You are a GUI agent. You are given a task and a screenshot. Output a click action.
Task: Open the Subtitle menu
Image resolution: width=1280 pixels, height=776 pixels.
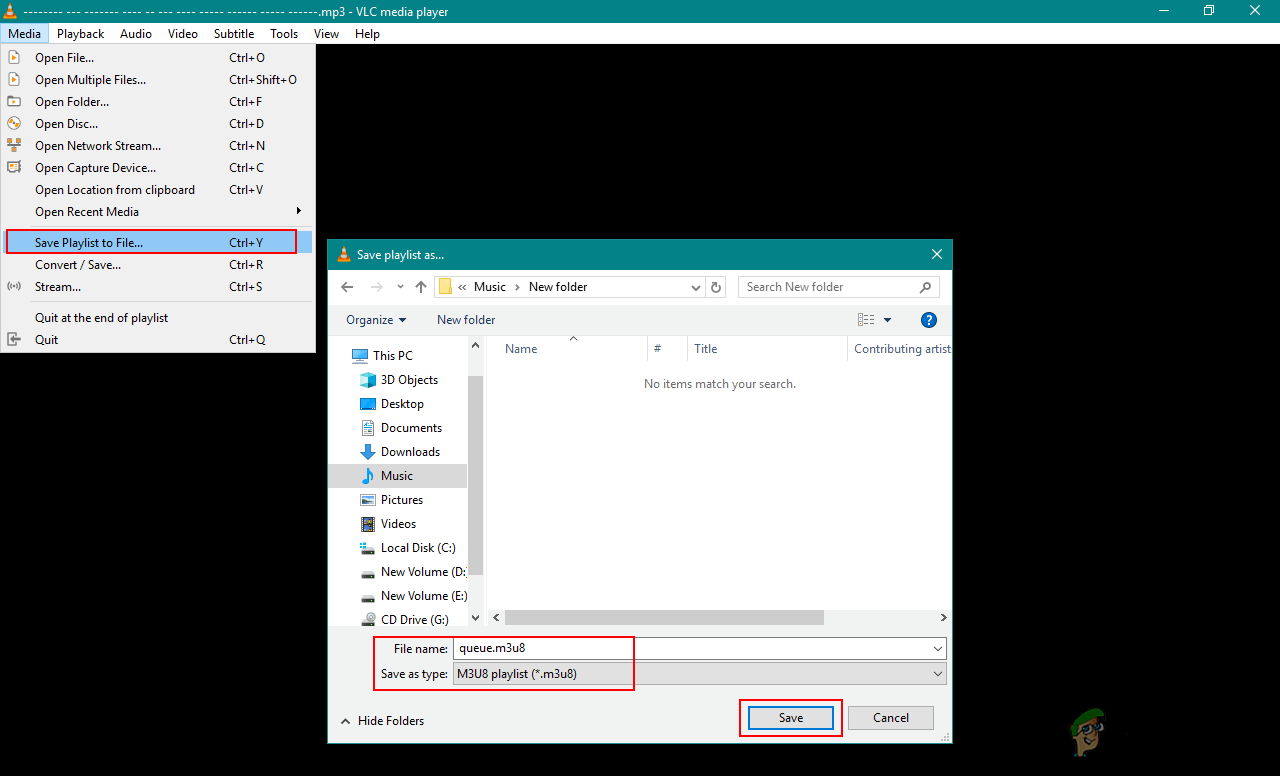[234, 33]
